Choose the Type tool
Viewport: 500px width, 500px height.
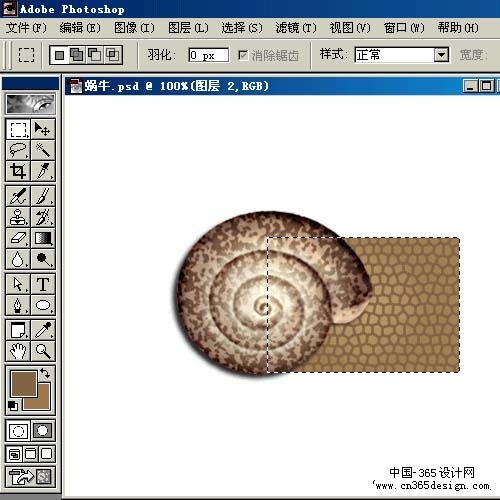[43, 284]
